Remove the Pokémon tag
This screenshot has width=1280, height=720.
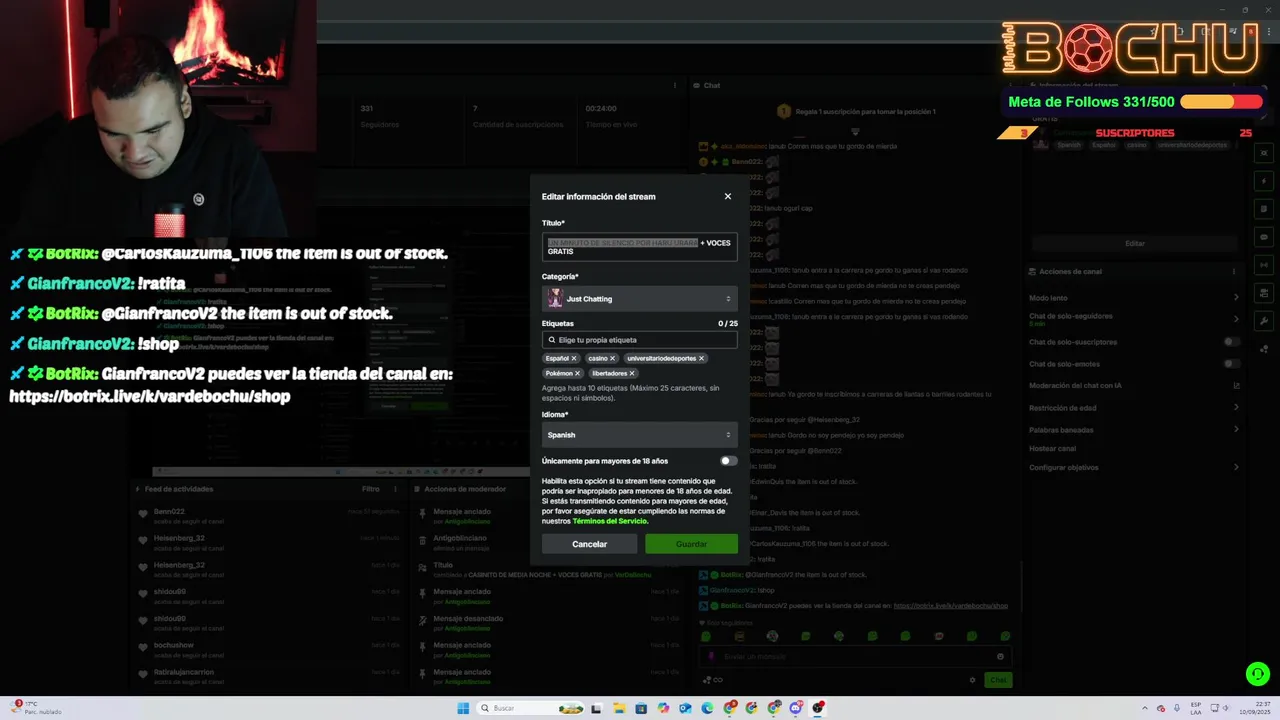(x=577, y=373)
